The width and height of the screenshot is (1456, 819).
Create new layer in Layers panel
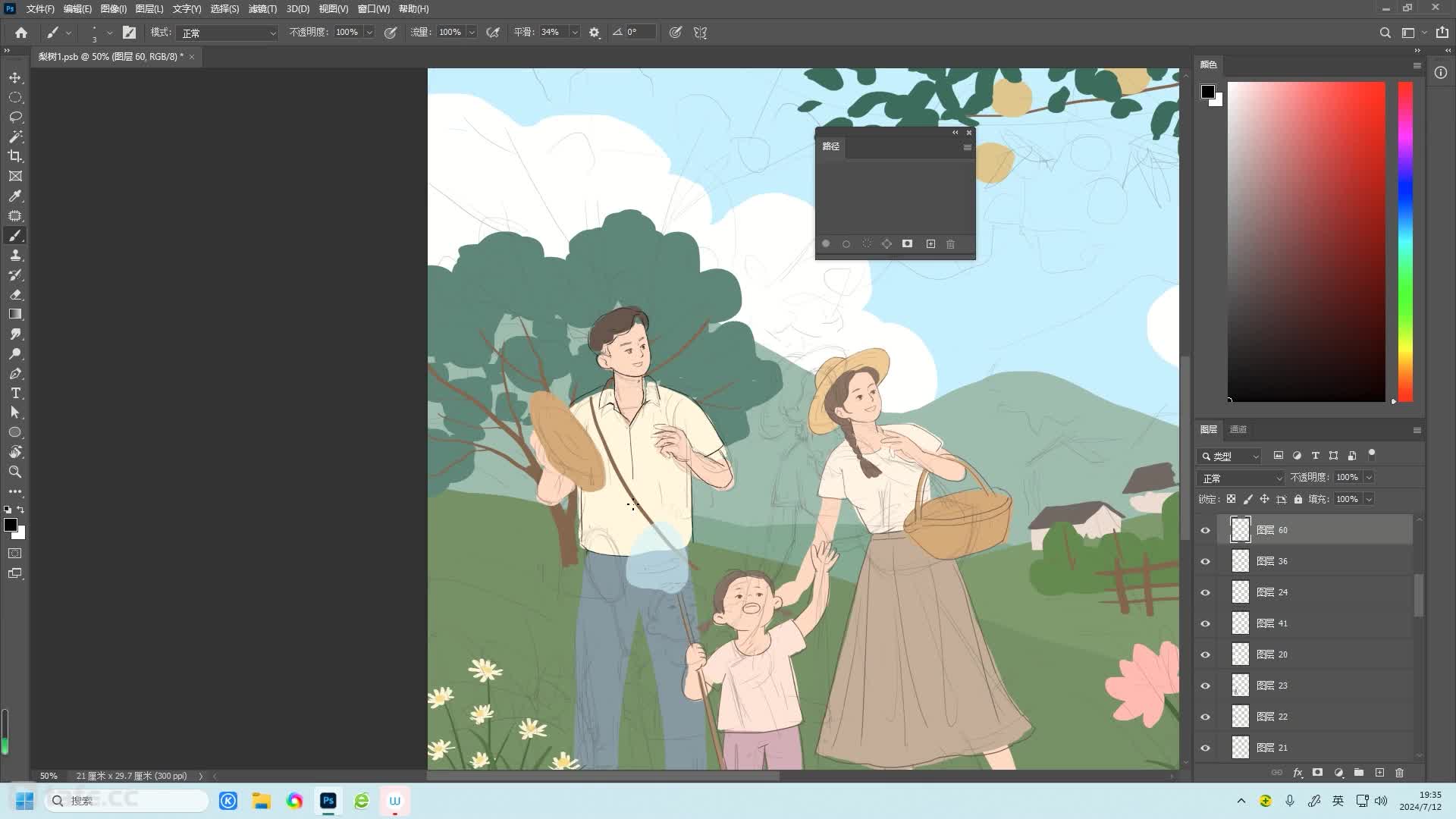(x=1379, y=773)
